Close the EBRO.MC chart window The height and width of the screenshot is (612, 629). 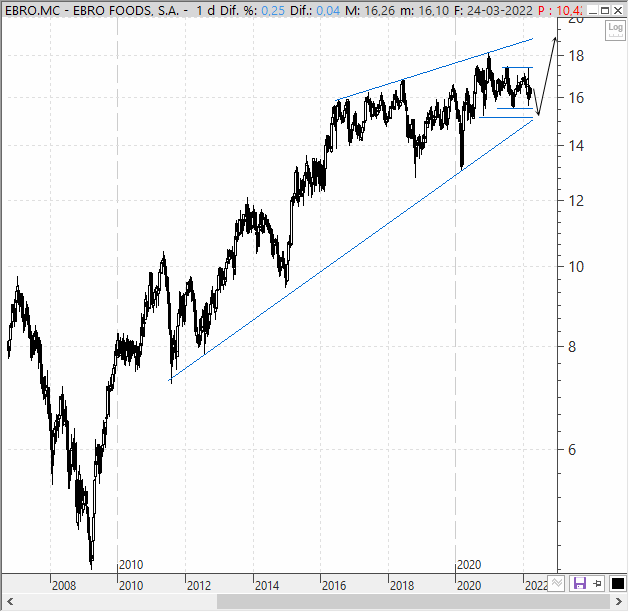pos(618,11)
